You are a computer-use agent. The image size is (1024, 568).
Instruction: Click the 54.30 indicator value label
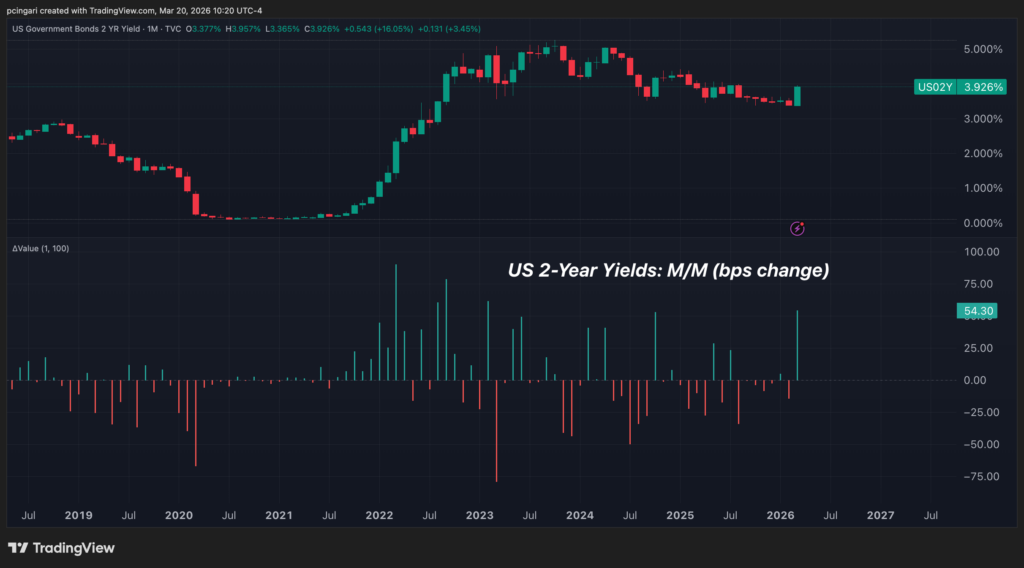pyautogui.click(x=975, y=312)
